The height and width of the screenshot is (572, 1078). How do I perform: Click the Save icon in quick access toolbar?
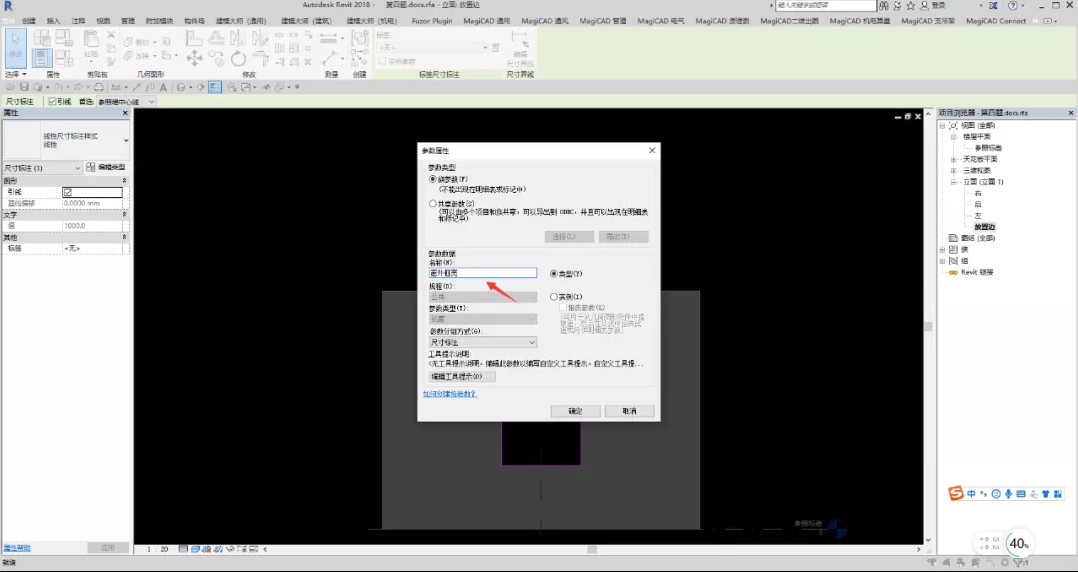[x=24, y=87]
